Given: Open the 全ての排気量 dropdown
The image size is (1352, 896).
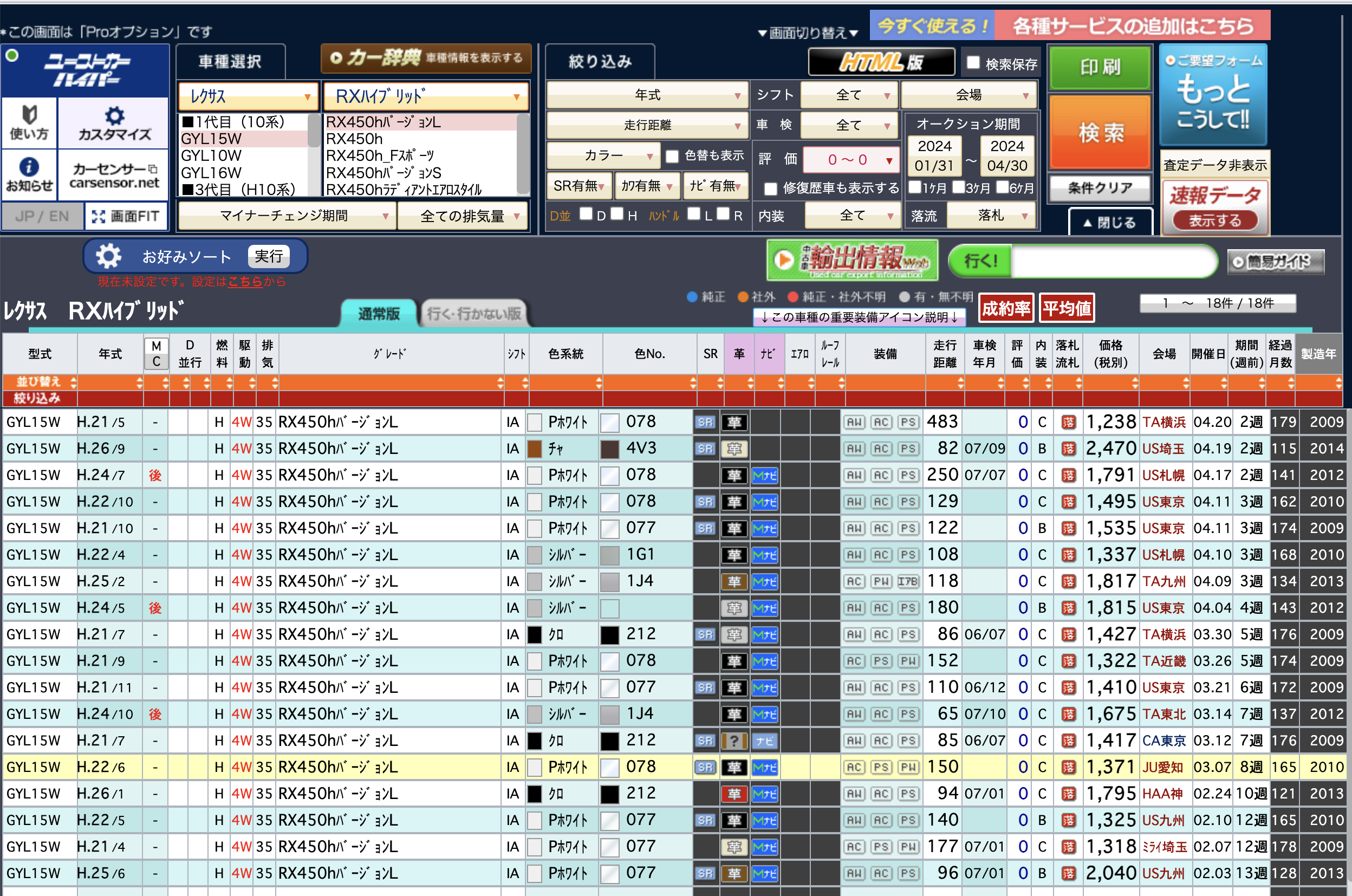Looking at the screenshot, I should click(462, 216).
